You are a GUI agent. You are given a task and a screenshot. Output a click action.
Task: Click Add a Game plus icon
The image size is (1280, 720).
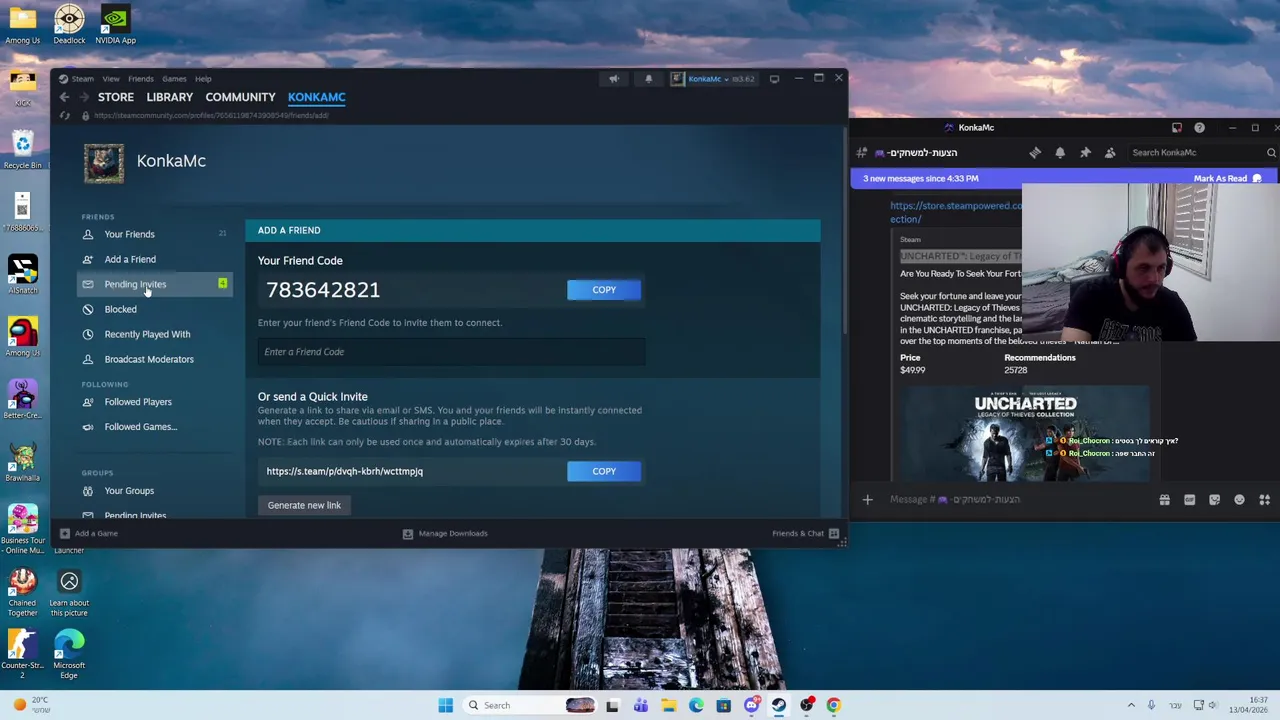(x=65, y=533)
